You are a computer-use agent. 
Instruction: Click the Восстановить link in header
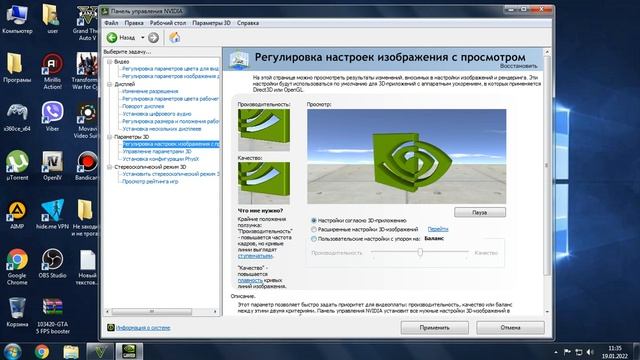(x=518, y=66)
